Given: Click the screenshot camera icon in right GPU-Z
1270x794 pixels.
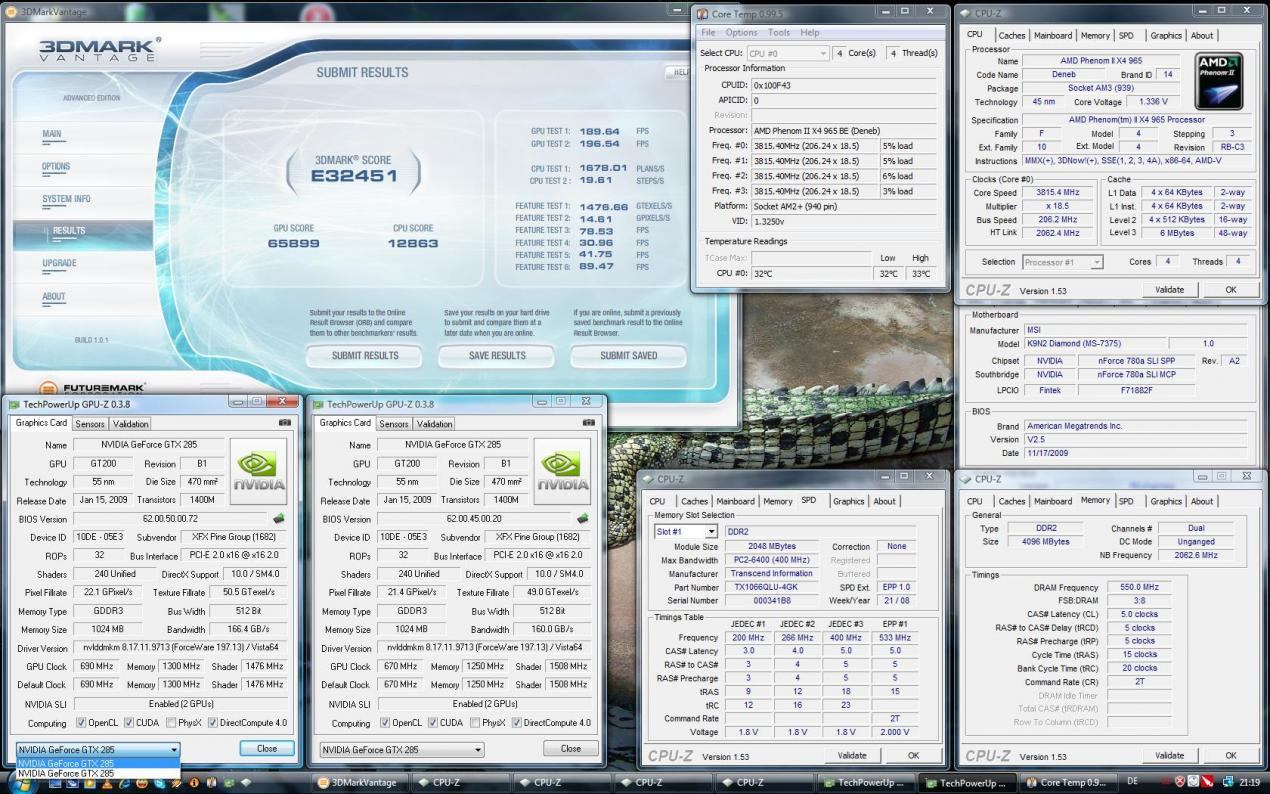Looking at the screenshot, I should click(x=588, y=423).
